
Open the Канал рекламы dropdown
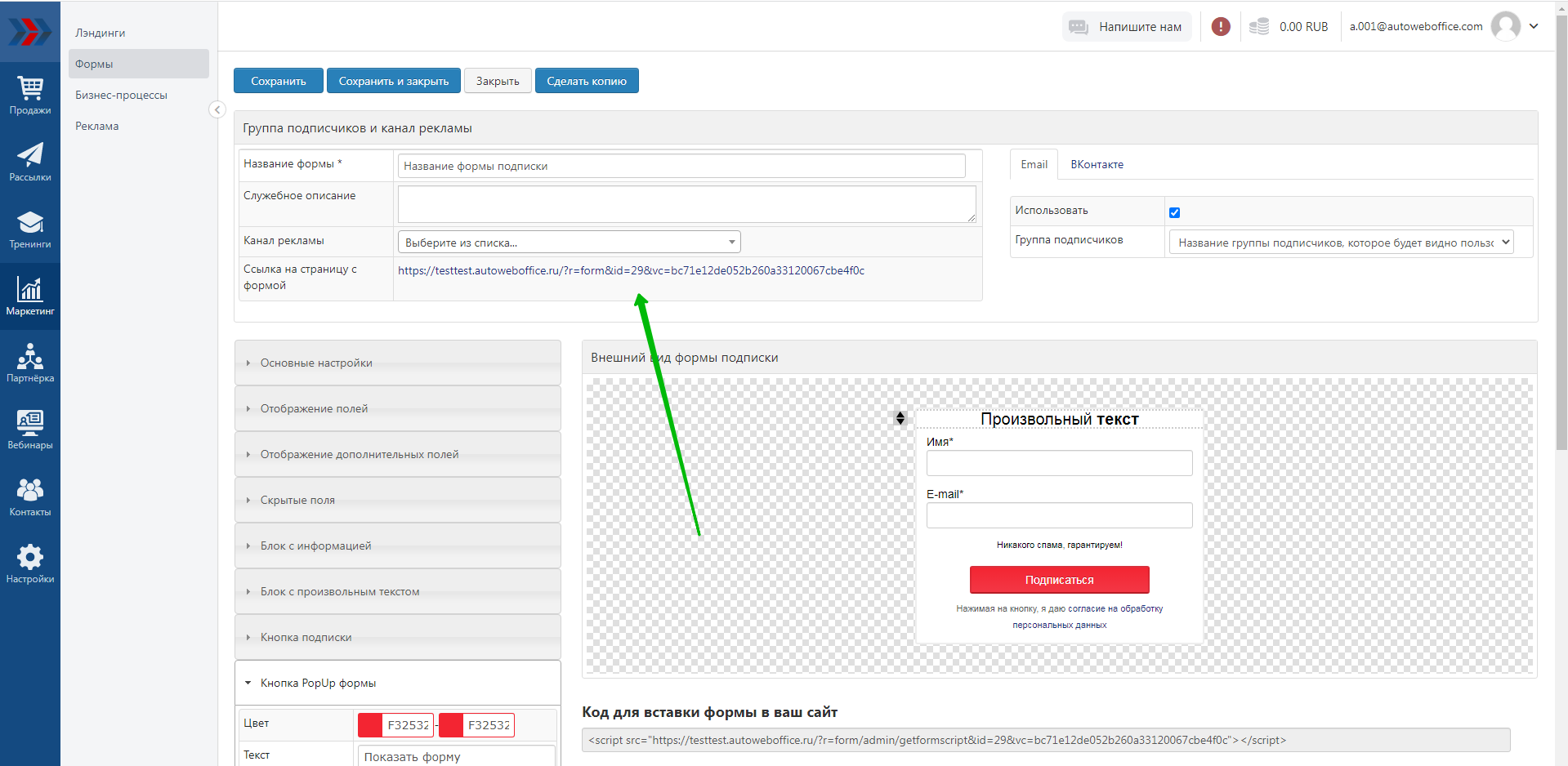tap(569, 243)
